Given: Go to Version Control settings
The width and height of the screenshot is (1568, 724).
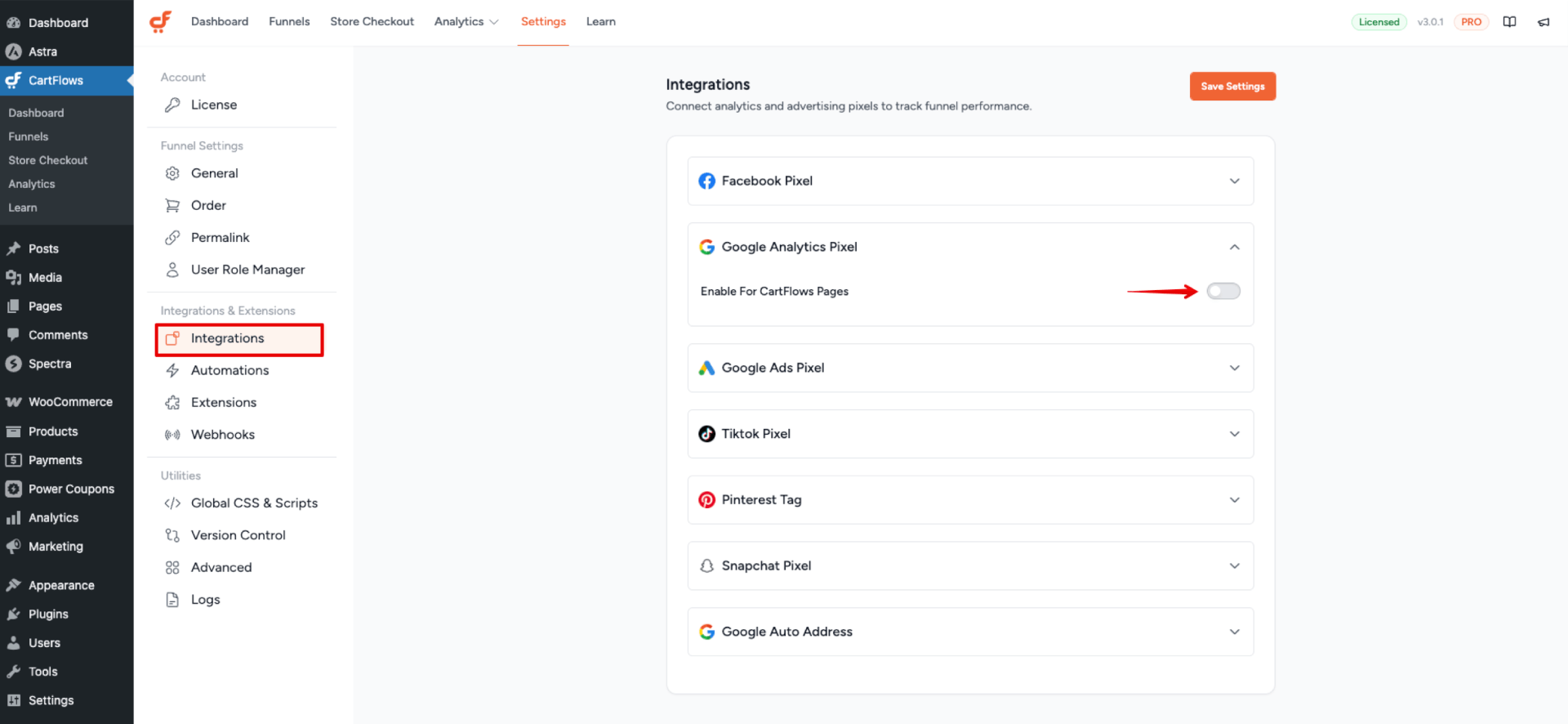Looking at the screenshot, I should tap(238, 535).
